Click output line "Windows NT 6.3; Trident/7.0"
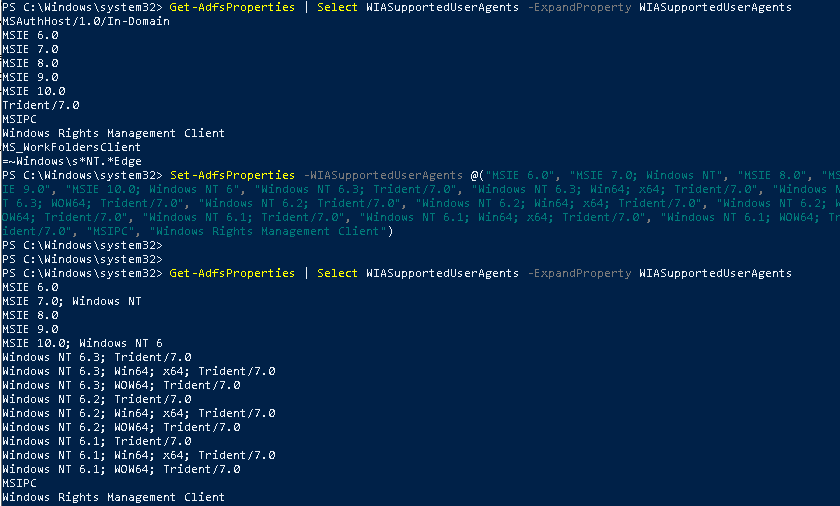The height and width of the screenshot is (506, 840). 96,357
